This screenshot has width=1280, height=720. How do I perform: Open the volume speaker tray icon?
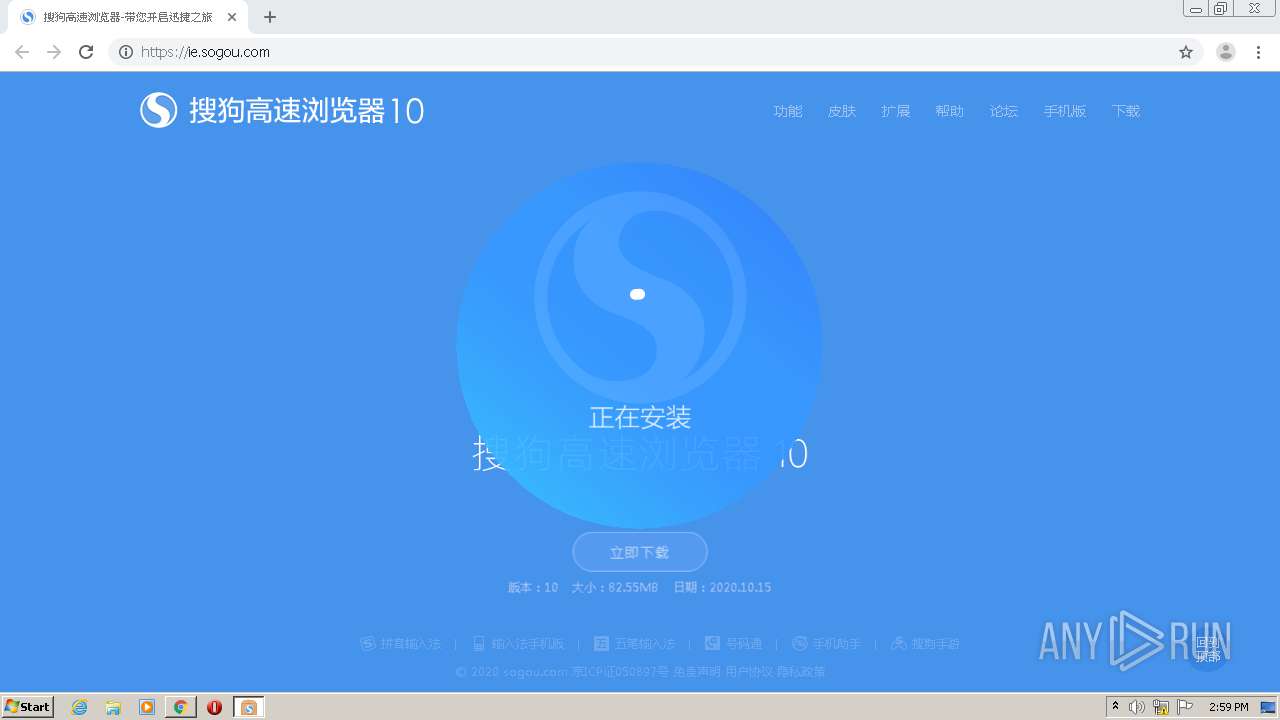point(1137,707)
